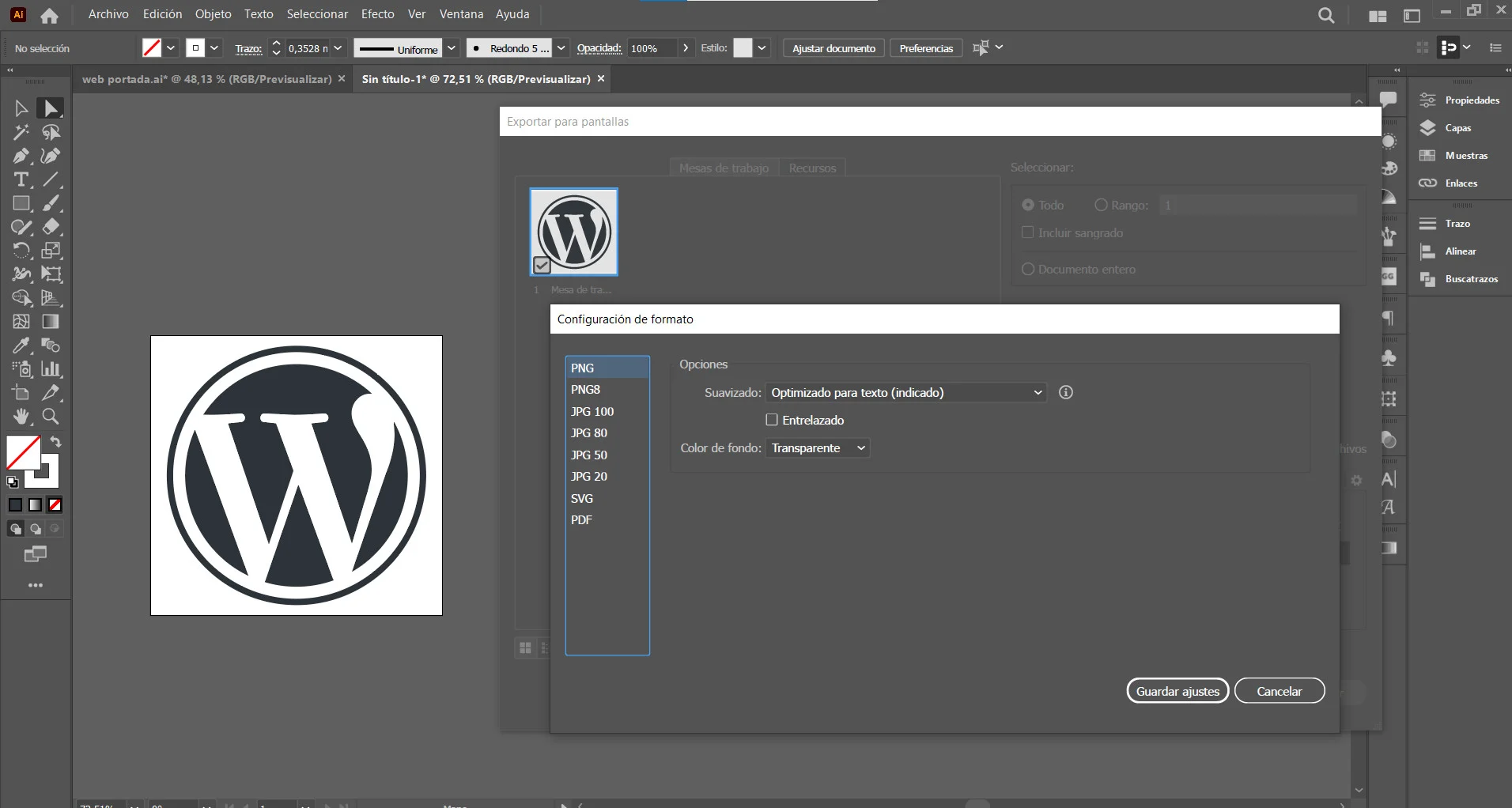Open the stroke weight dropdown
Image resolution: width=1512 pixels, height=808 pixels.
[x=338, y=48]
